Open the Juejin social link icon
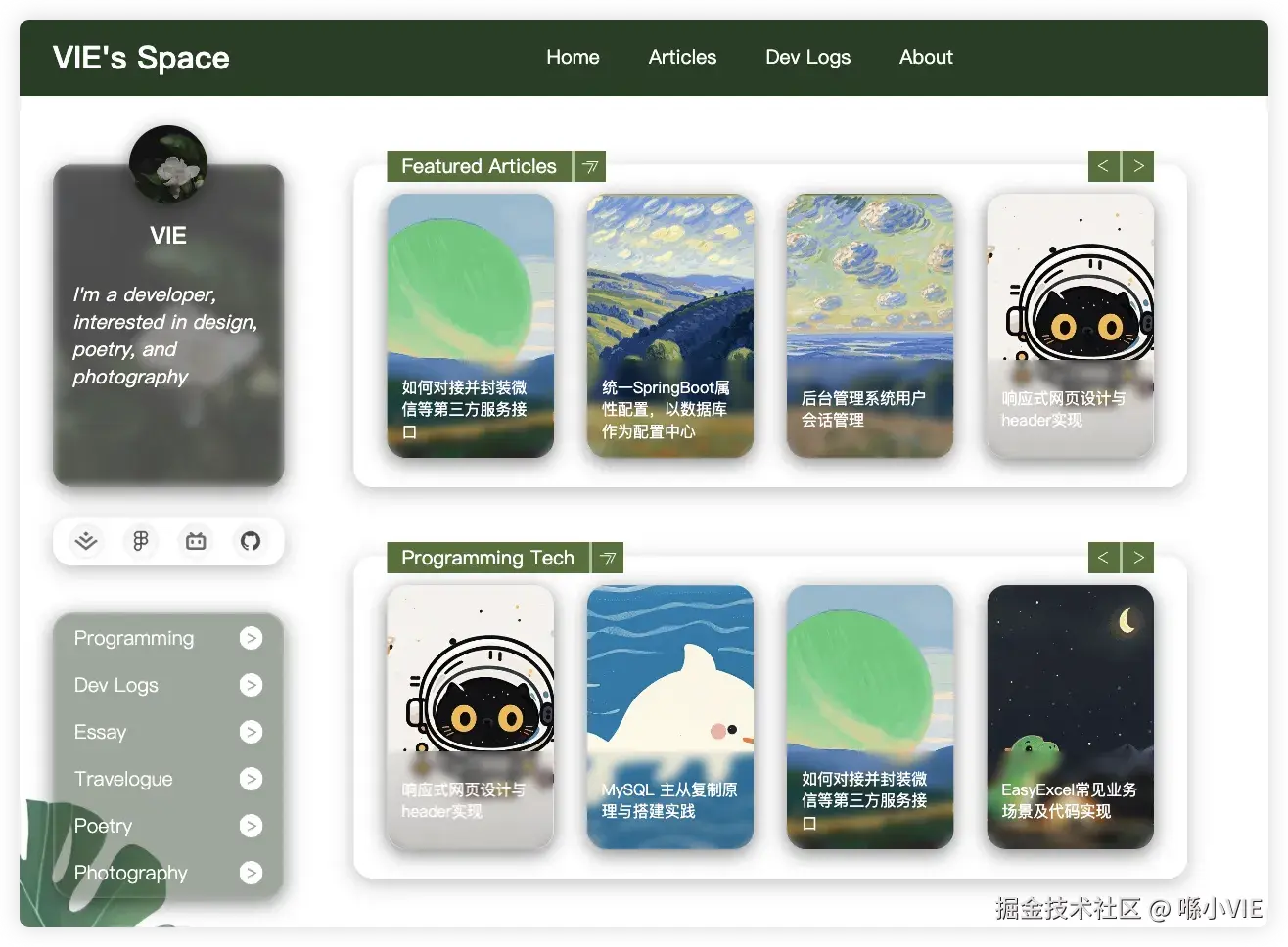The image size is (1288, 947). pos(86,541)
